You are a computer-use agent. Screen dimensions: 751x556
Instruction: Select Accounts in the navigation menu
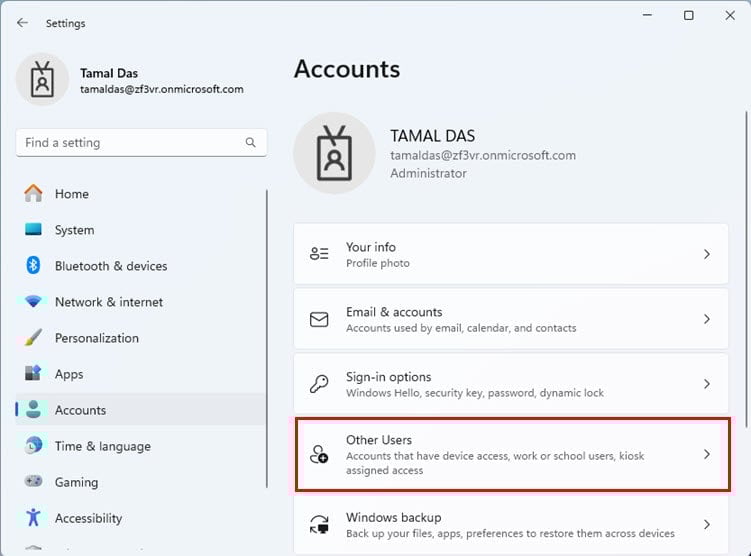click(x=80, y=410)
